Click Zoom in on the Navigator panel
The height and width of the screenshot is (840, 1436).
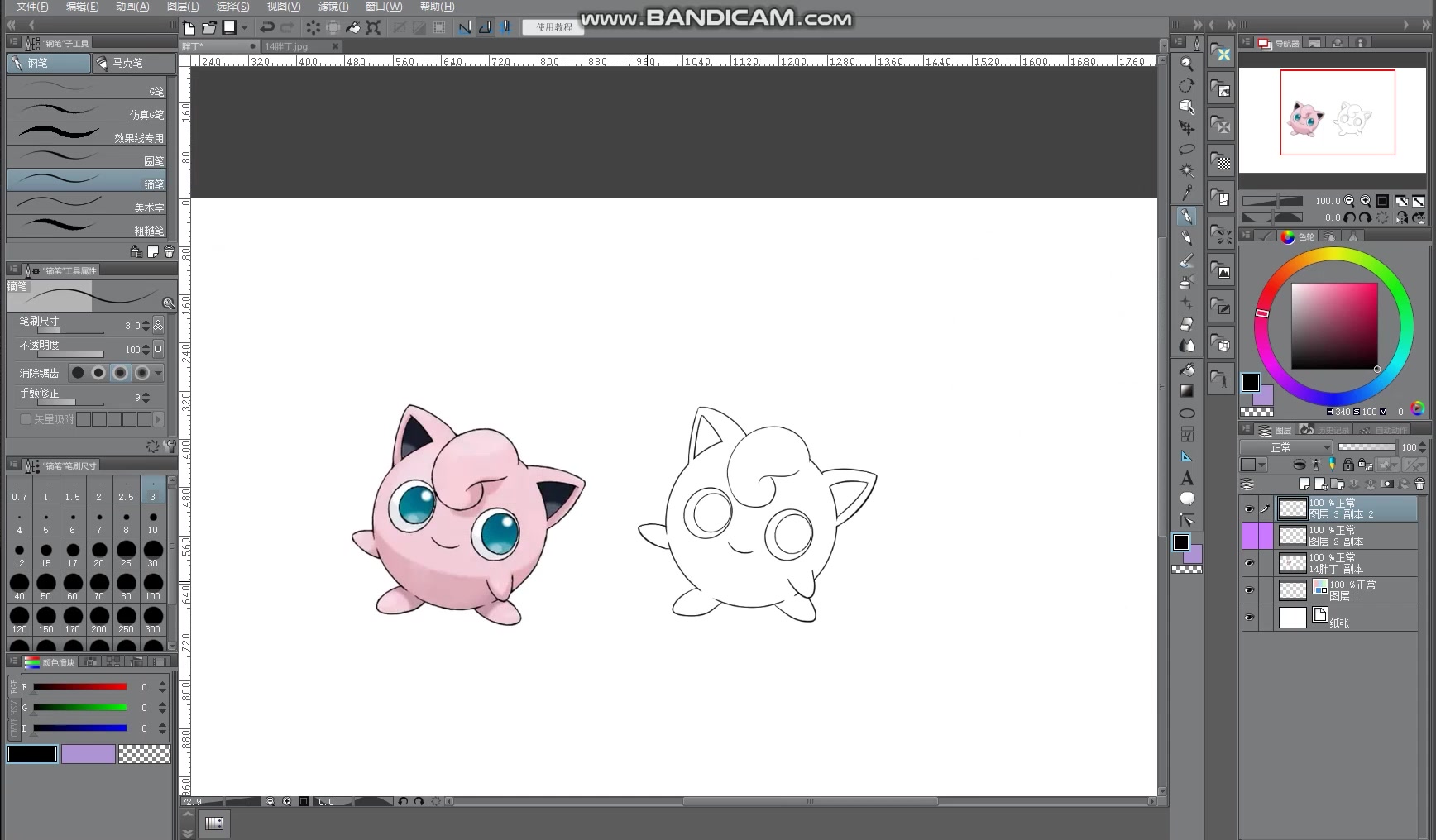(1366, 201)
